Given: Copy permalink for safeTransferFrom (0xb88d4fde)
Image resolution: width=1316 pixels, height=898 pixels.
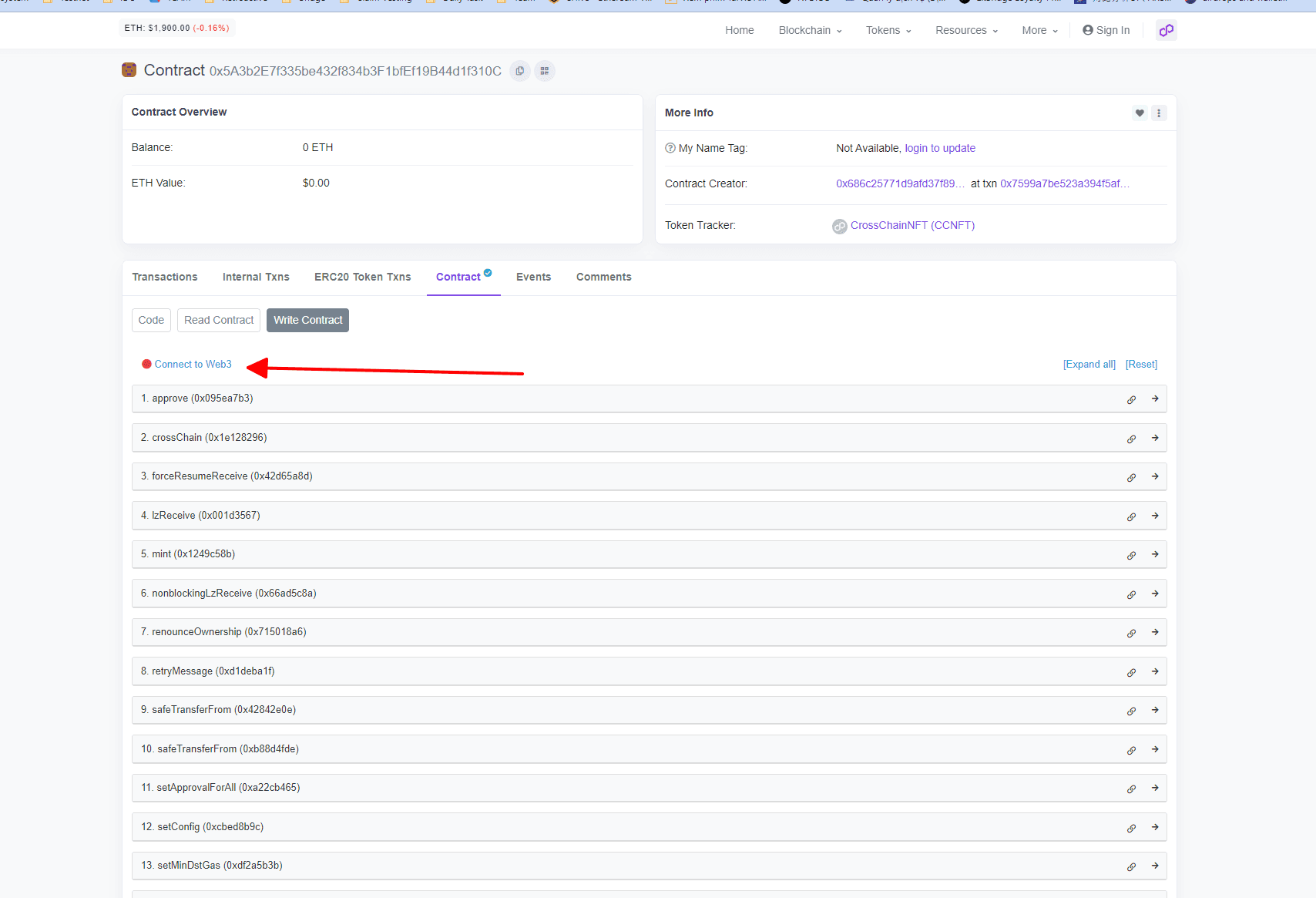Looking at the screenshot, I should (x=1131, y=750).
